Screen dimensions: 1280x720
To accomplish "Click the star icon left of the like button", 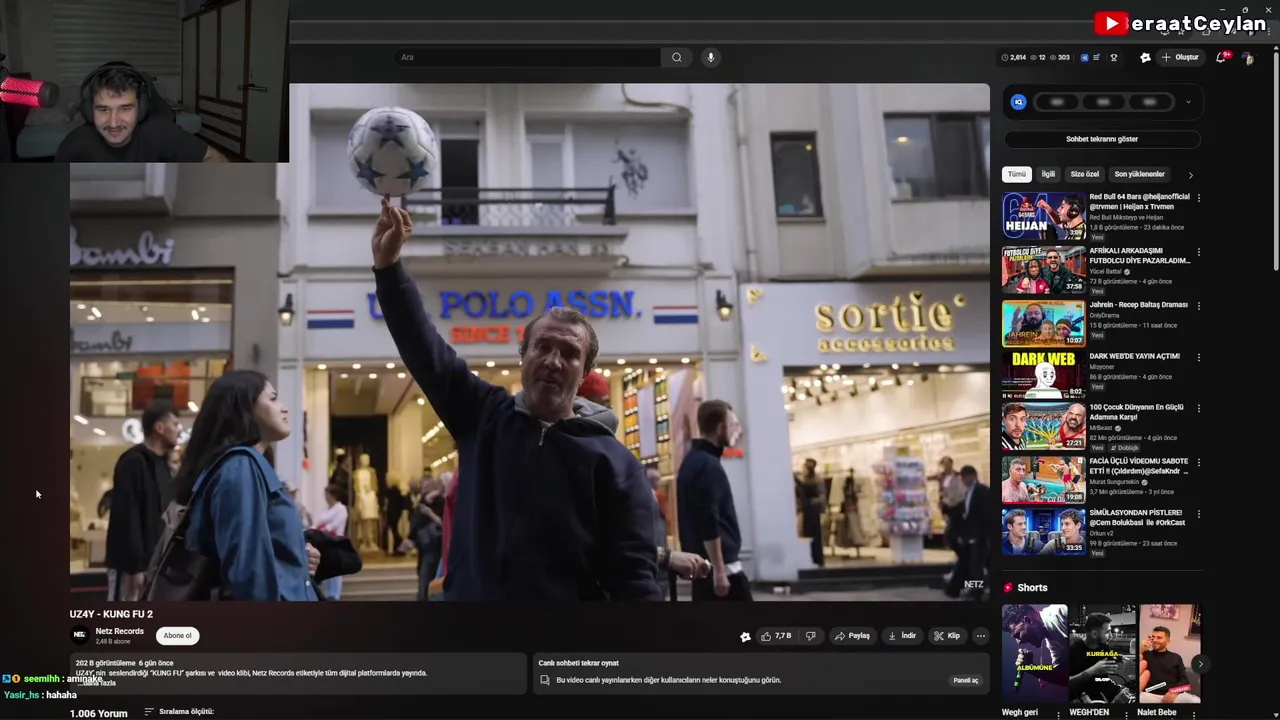I will [x=745, y=636].
